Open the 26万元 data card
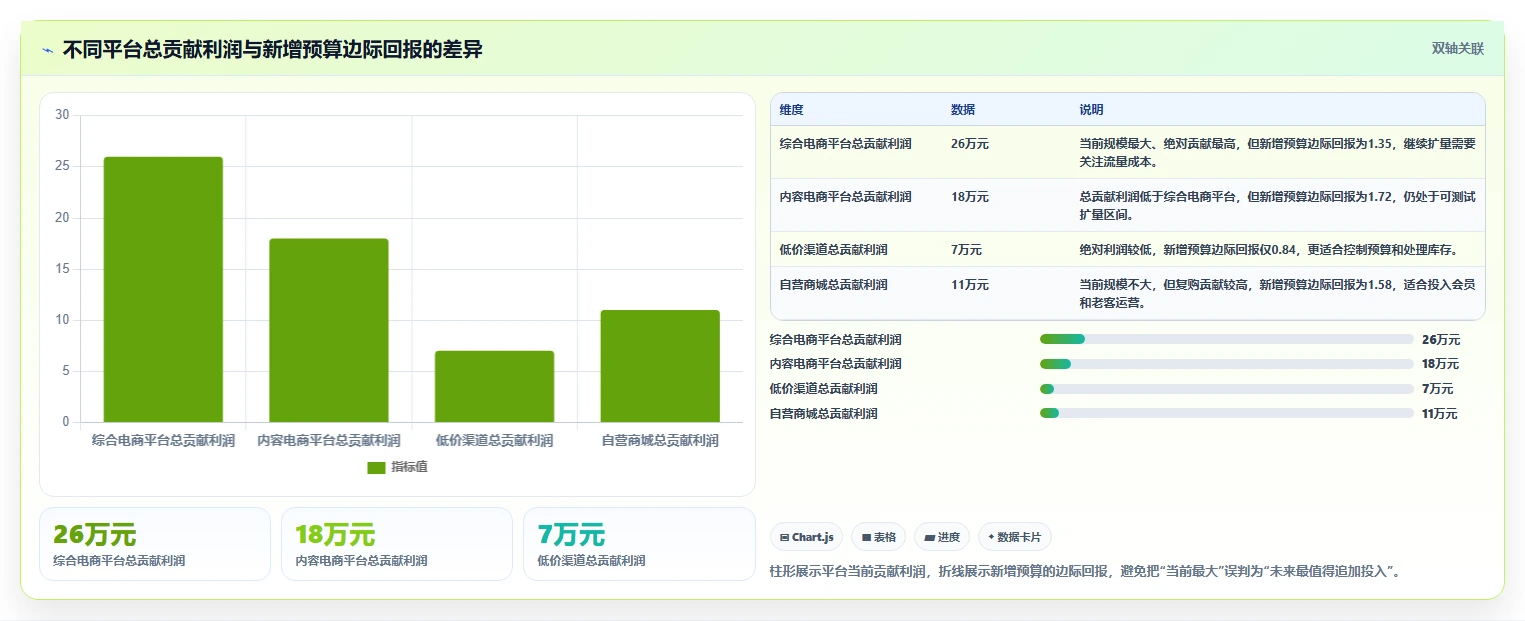The width and height of the screenshot is (1525, 621). [155, 544]
